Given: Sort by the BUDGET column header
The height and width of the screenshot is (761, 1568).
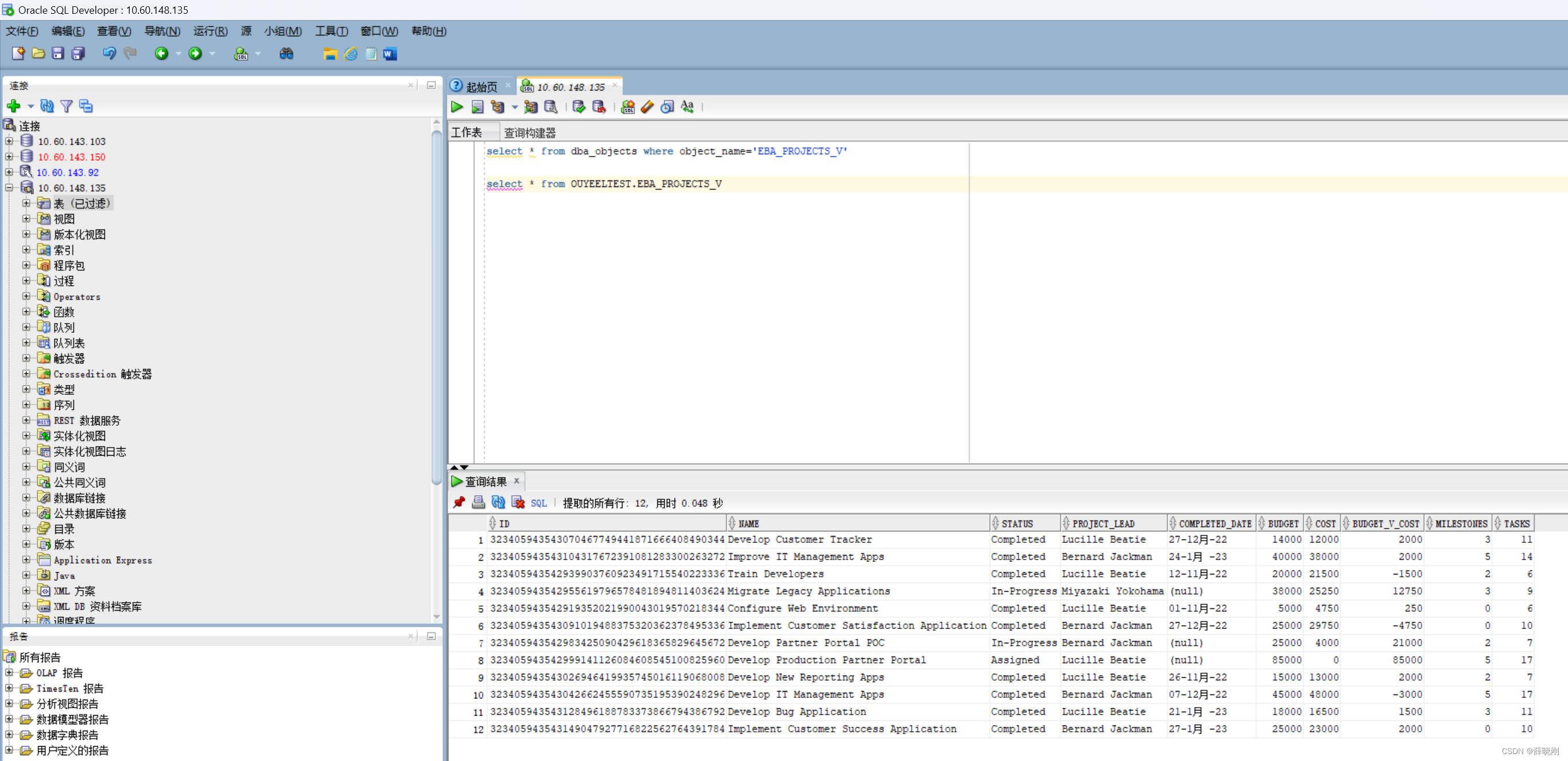Looking at the screenshot, I should coord(1283,524).
